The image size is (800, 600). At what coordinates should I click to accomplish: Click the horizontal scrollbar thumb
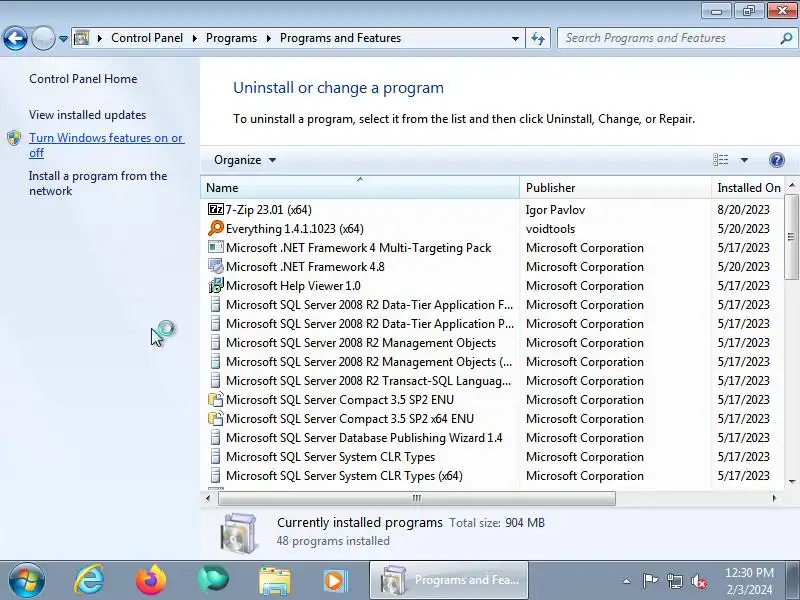click(416, 498)
